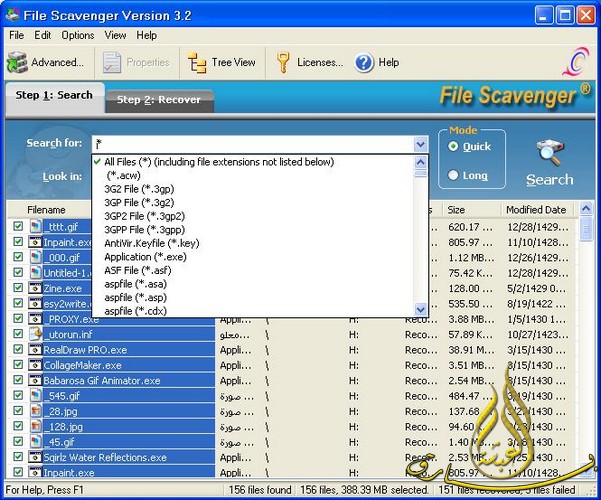Screen dimensions: 601x500
Task: Open the Help menu in menu bar
Action: click(x=146, y=35)
